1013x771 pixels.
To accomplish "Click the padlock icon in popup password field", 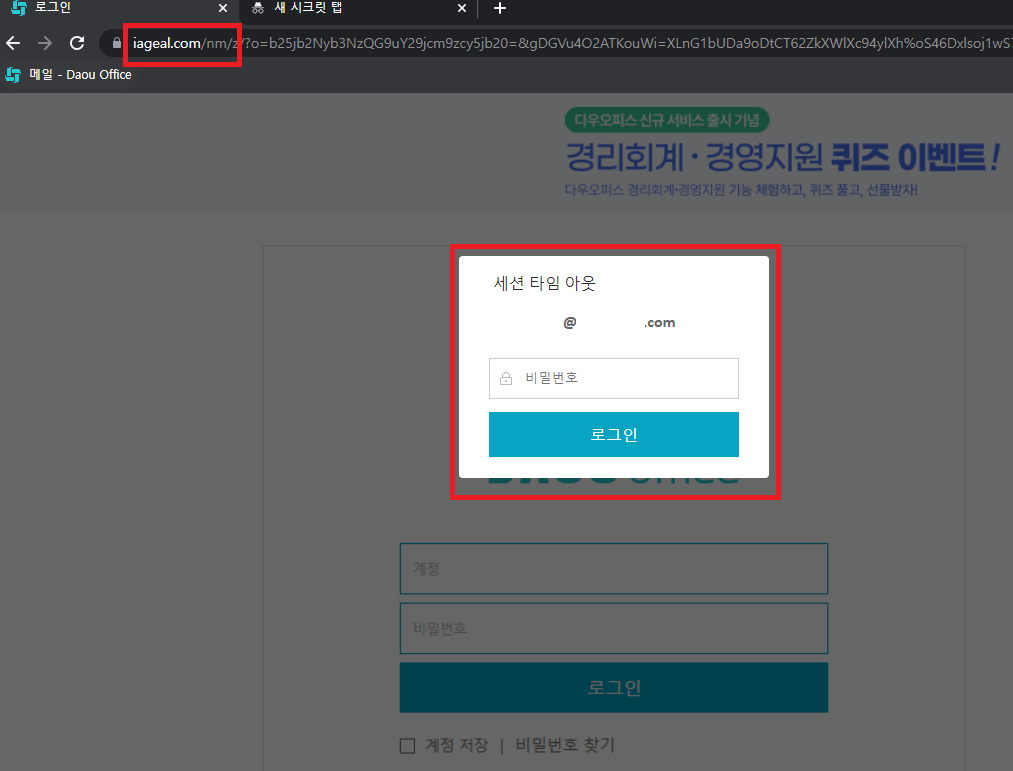I will 506,379.
